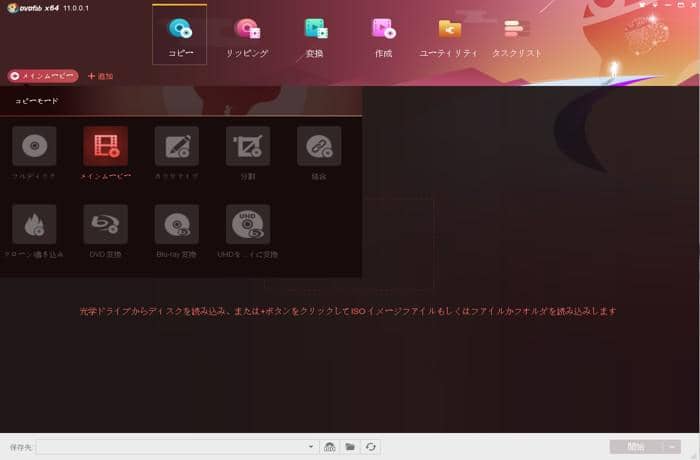This screenshot has height=460, width=700.
Task: Toggle the メインムービー mode switcher pill
Action: [42, 76]
